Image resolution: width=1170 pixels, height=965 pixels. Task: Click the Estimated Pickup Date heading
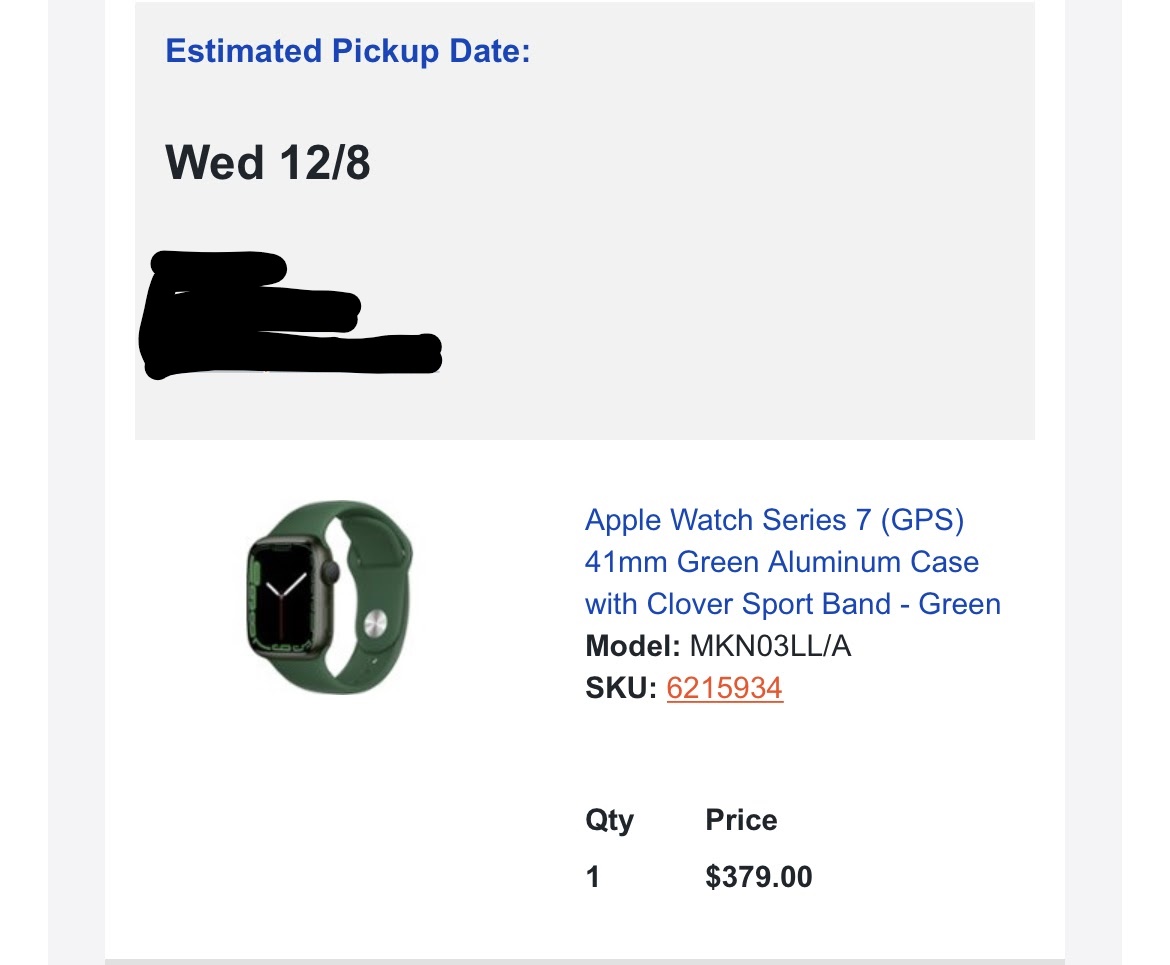pyautogui.click(x=347, y=51)
